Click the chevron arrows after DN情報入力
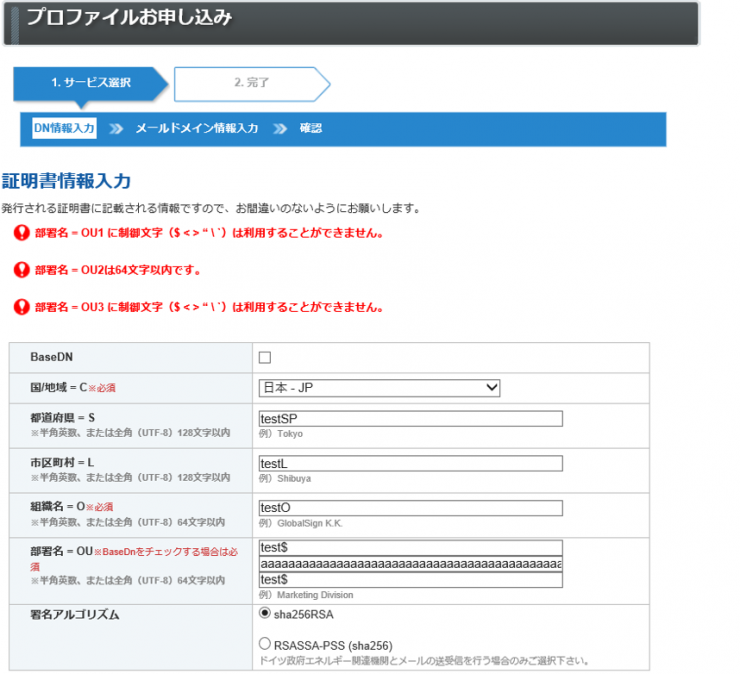 click(x=116, y=129)
